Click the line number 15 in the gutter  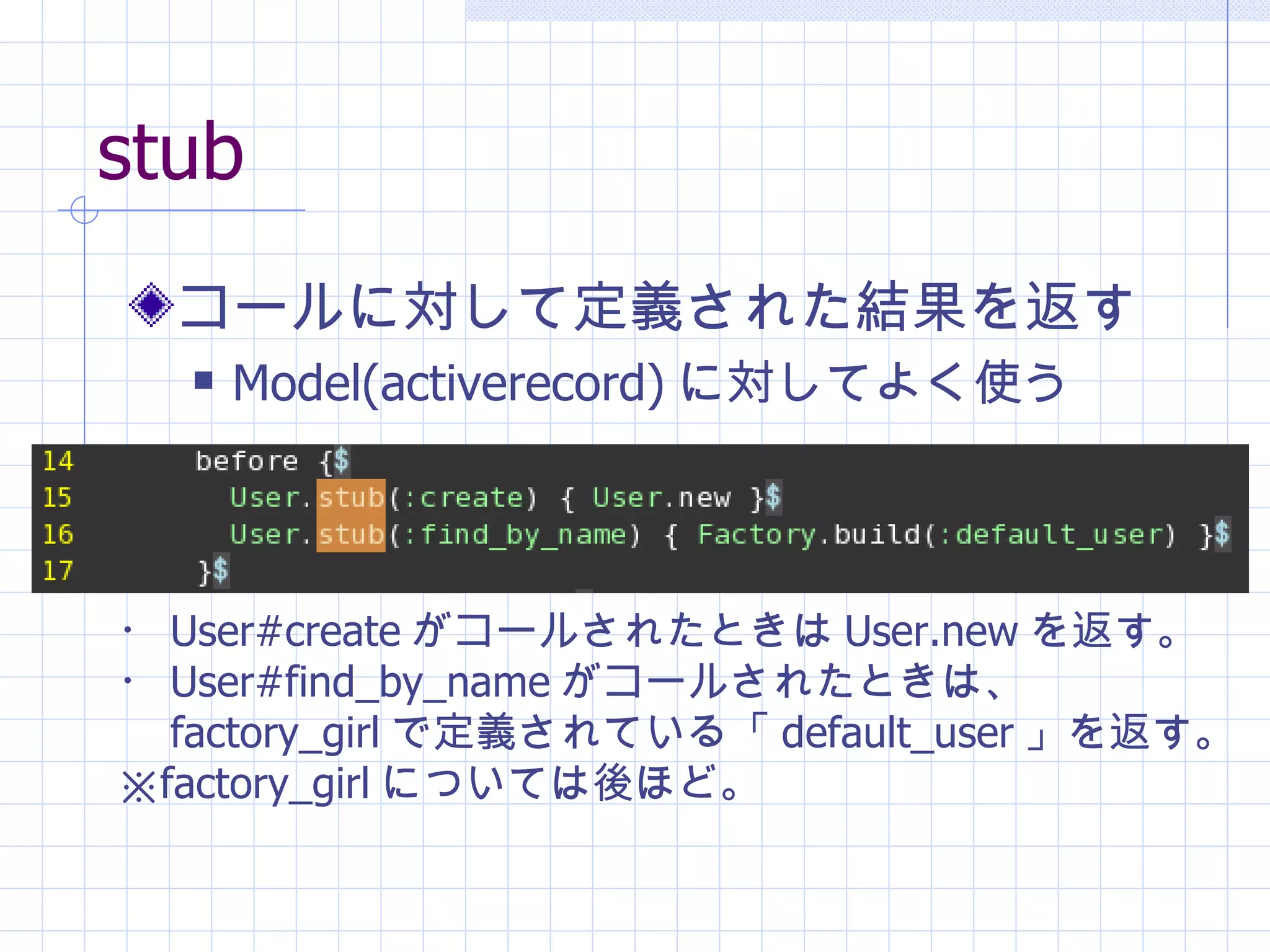tap(58, 498)
